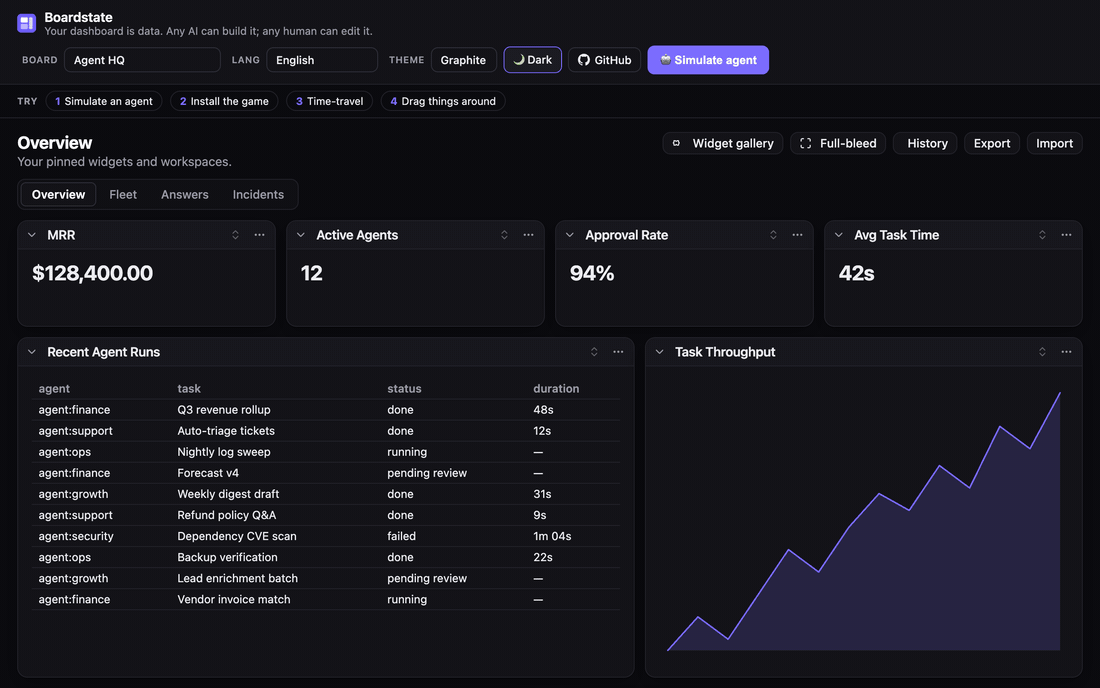Try step 4 Drag things around
The height and width of the screenshot is (688, 1100).
pos(443,101)
